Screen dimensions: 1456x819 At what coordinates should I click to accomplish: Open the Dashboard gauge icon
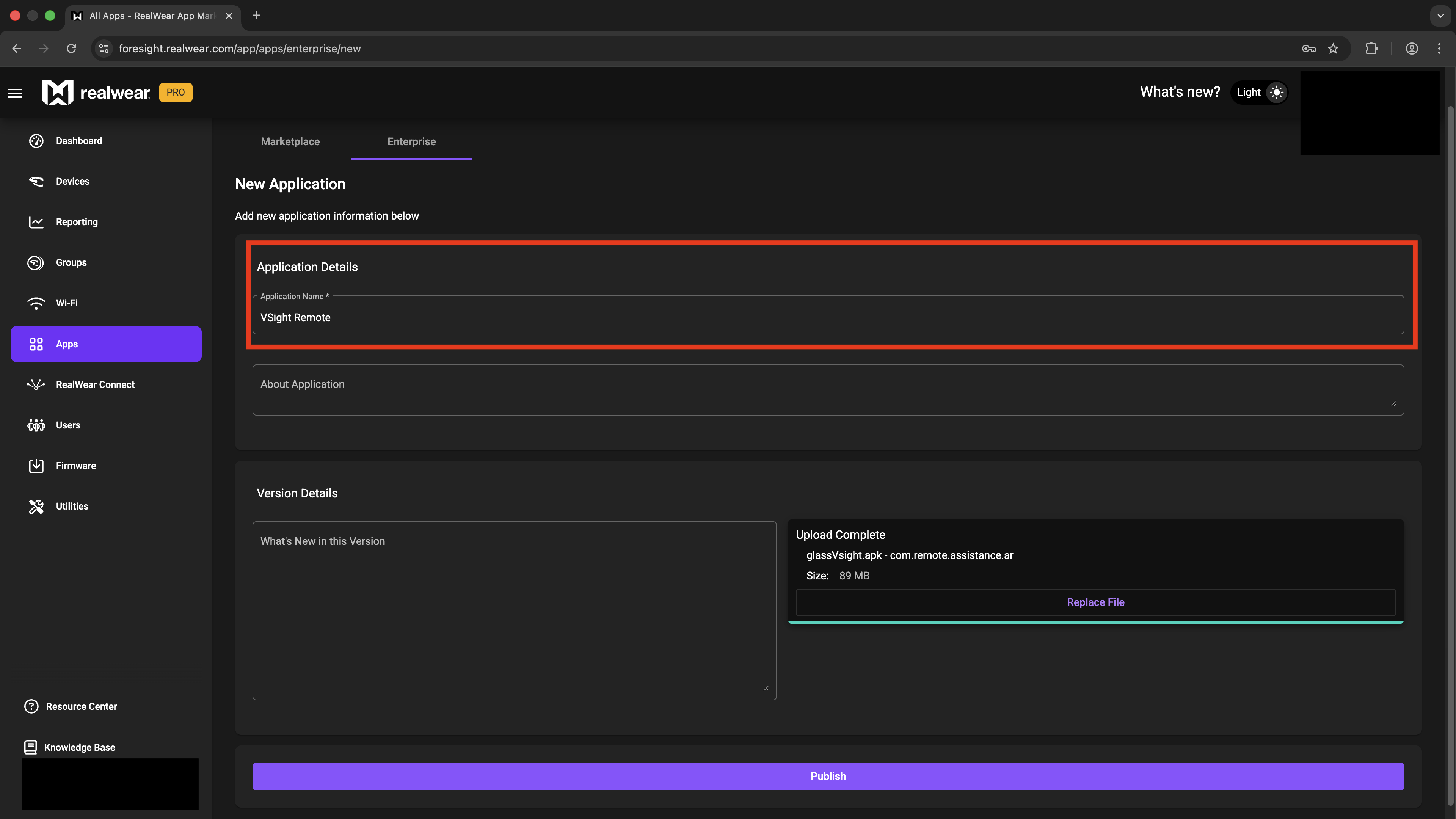[36, 141]
